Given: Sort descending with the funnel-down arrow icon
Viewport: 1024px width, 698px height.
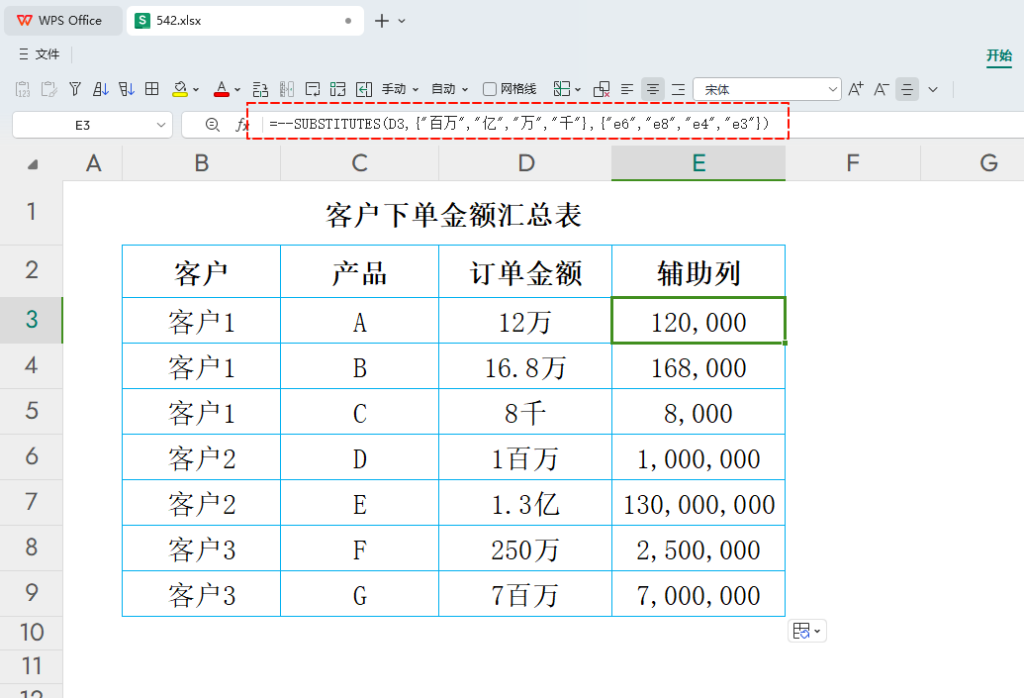Looking at the screenshot, I should 127,89.
